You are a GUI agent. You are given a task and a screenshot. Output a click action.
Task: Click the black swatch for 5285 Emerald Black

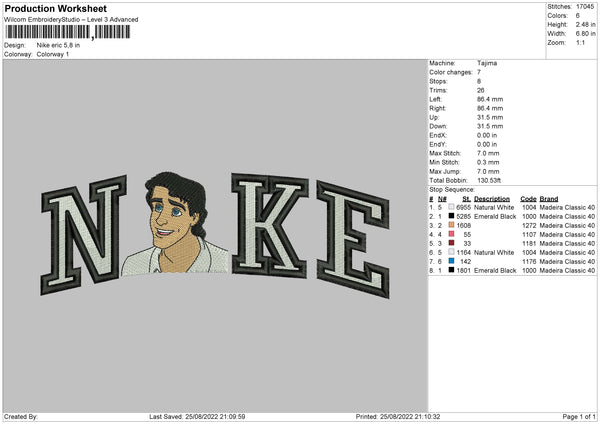[x=451, y=216]
